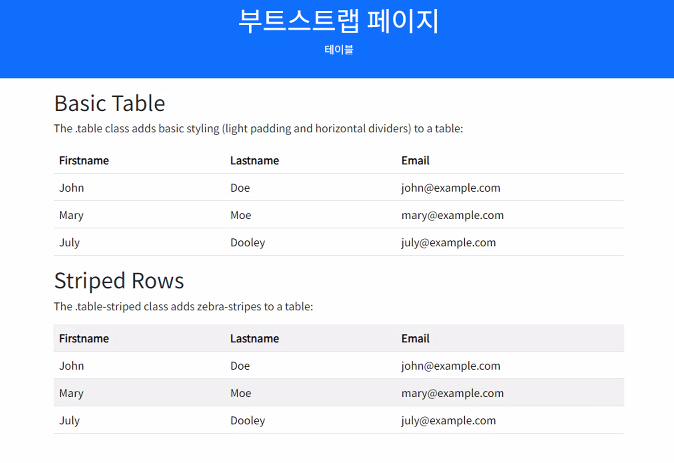
Task: Click Lastname header in Basic Table
Action: coord(254,160)
